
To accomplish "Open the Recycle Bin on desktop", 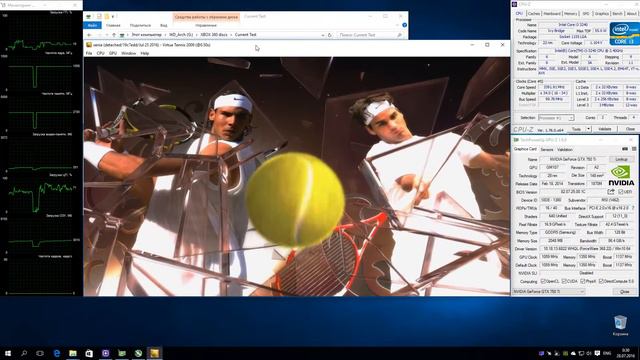I will tap(620, 326).
